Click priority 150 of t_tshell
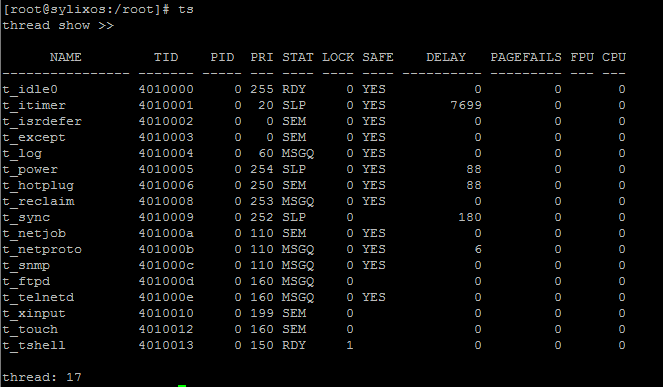Viewport: 663px width, 387px height. point(262,346)
